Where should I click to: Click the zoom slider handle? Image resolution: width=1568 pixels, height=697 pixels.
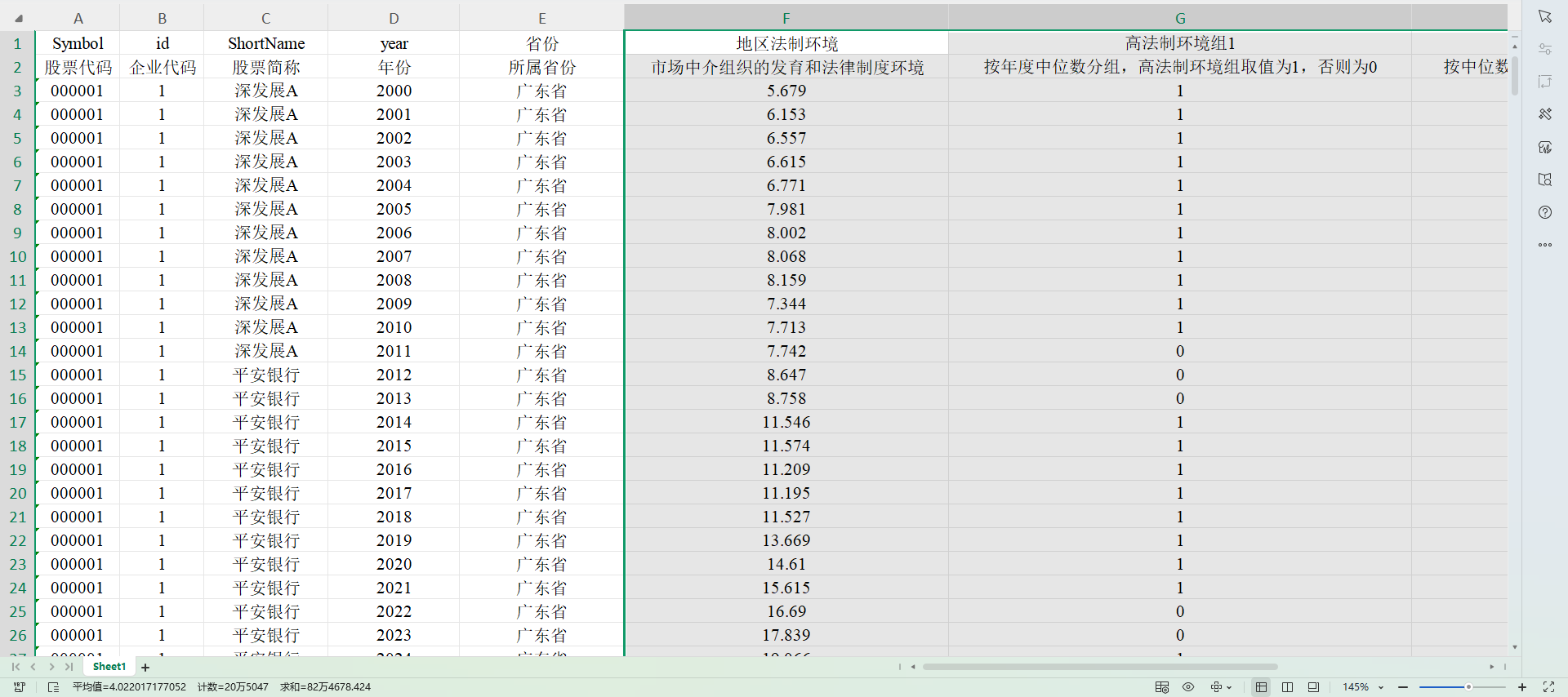(1468, 687)
